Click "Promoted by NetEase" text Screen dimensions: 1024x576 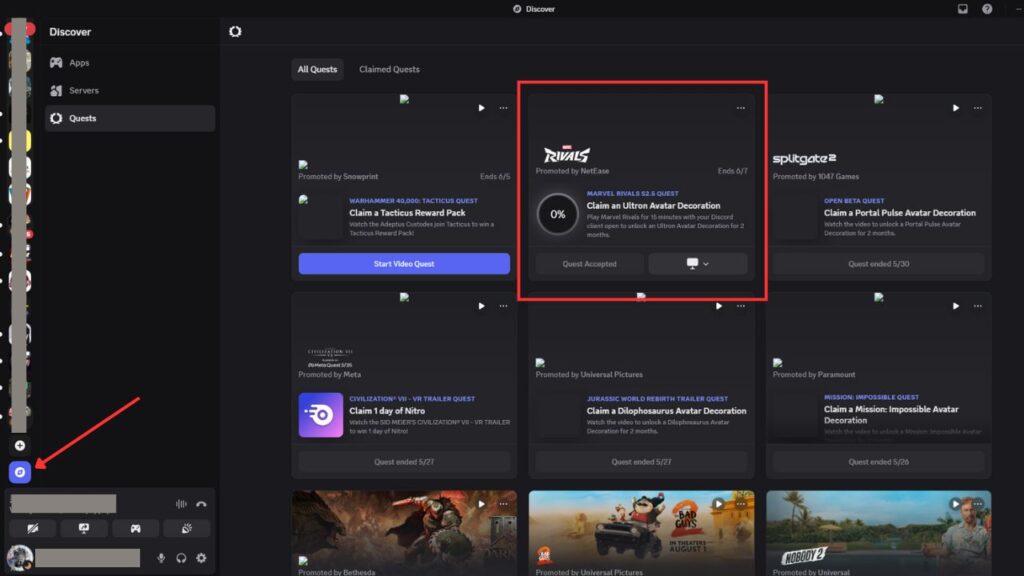click(x=572, y=171)
